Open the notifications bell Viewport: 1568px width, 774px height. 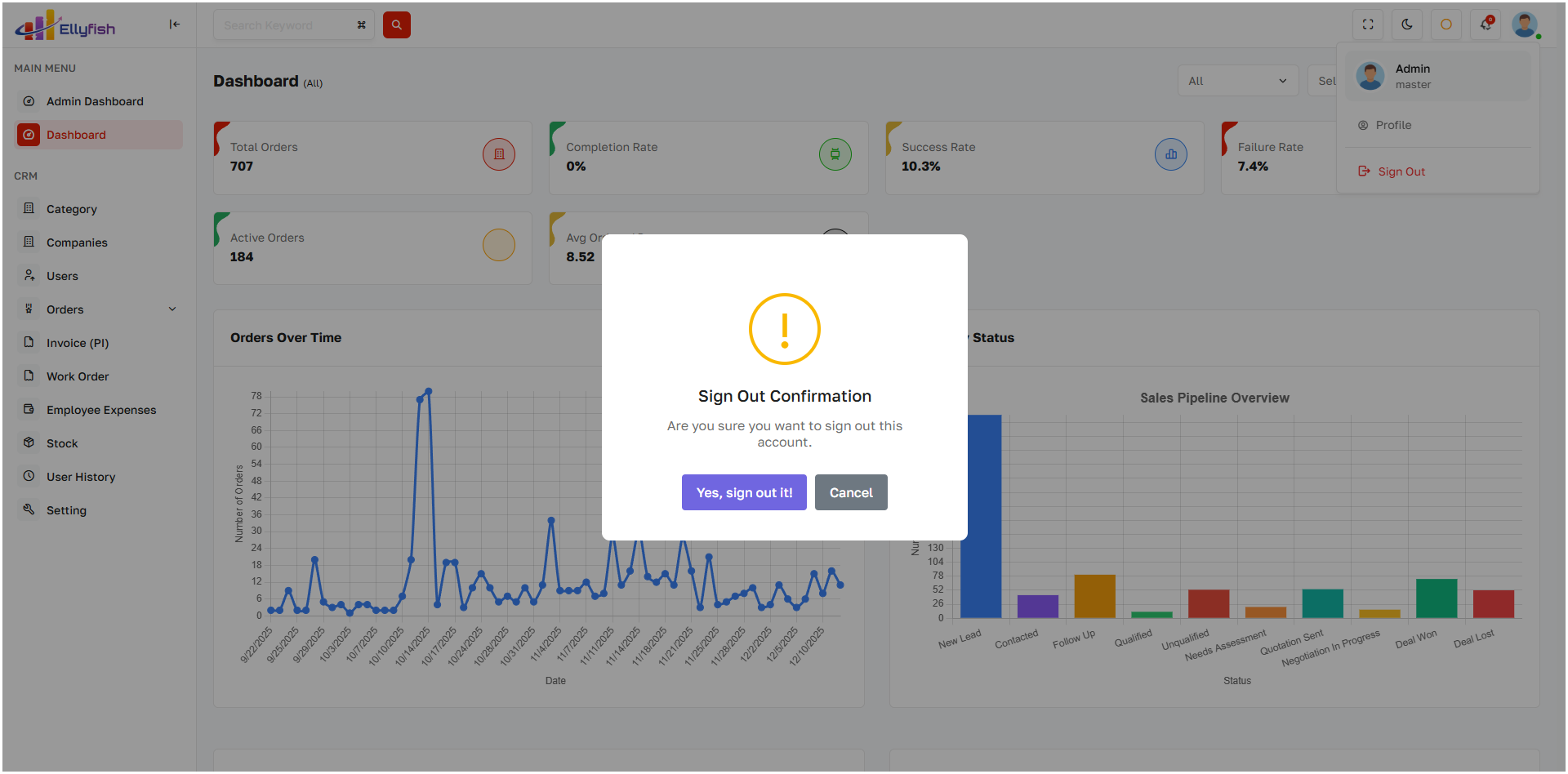pos(1486,24)
